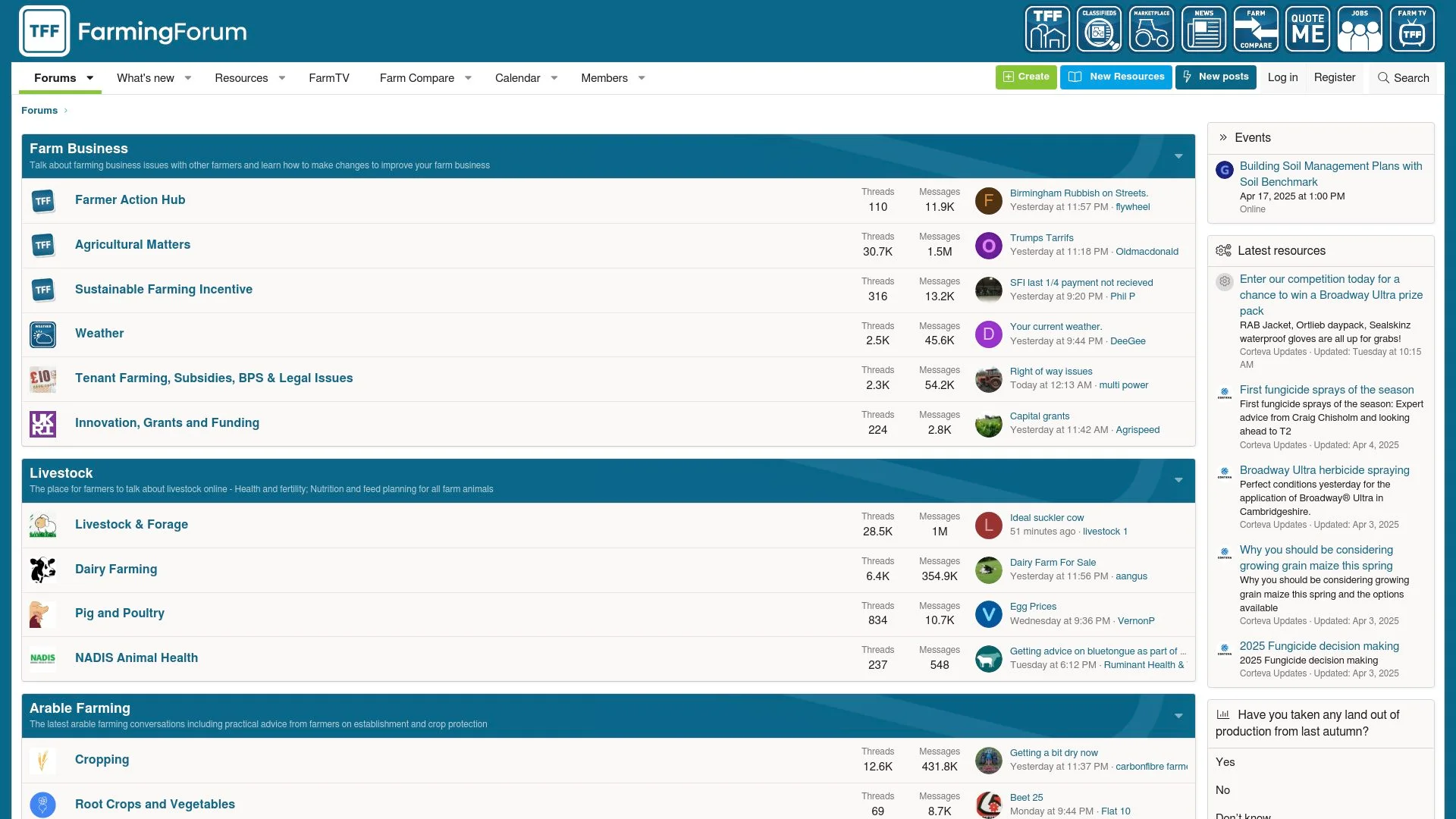Click the Livestock & Forage sheep icon
Screen dimensions: 1456x819
[43, 525]
